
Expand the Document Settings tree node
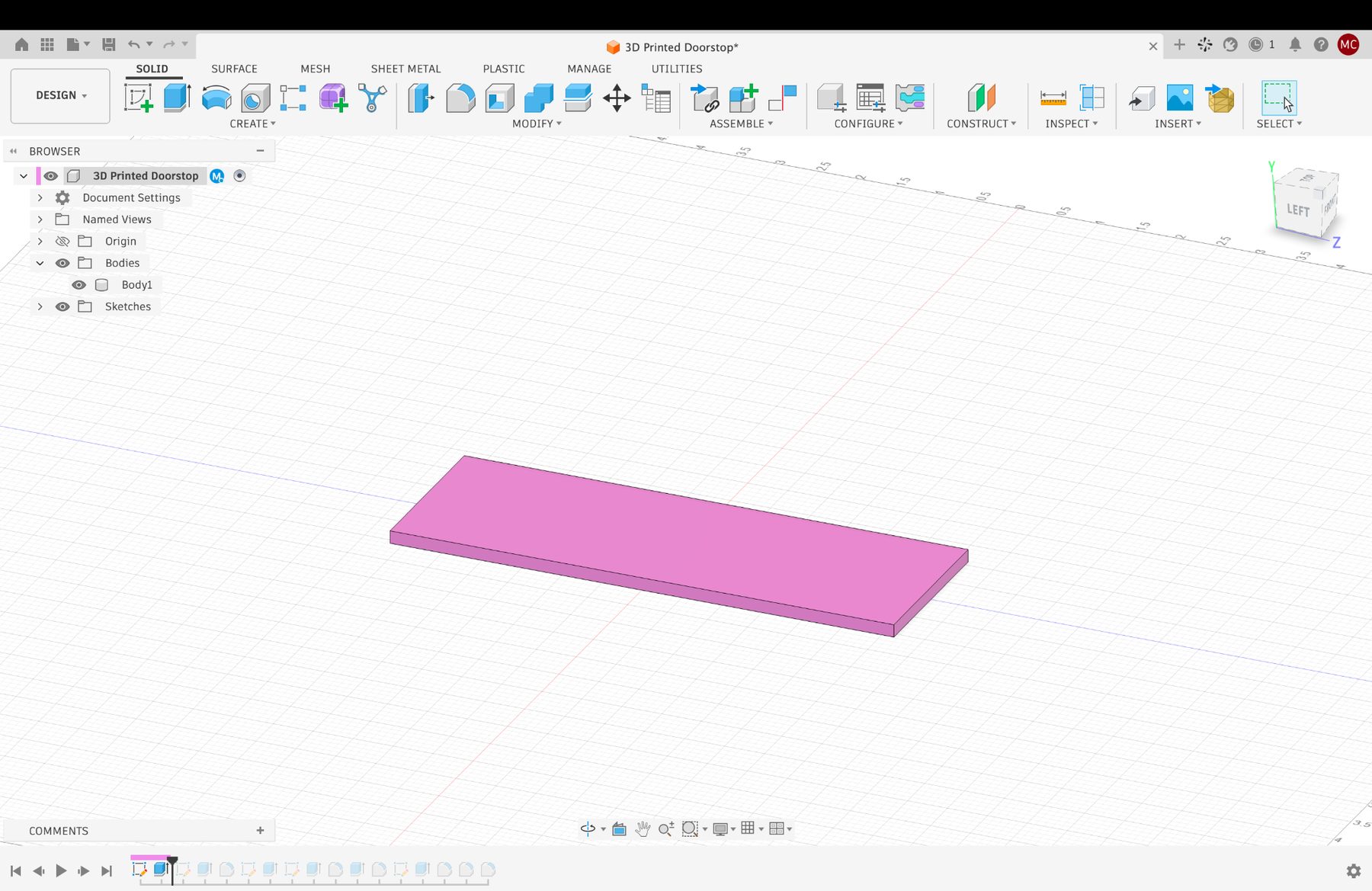point(40,197)
